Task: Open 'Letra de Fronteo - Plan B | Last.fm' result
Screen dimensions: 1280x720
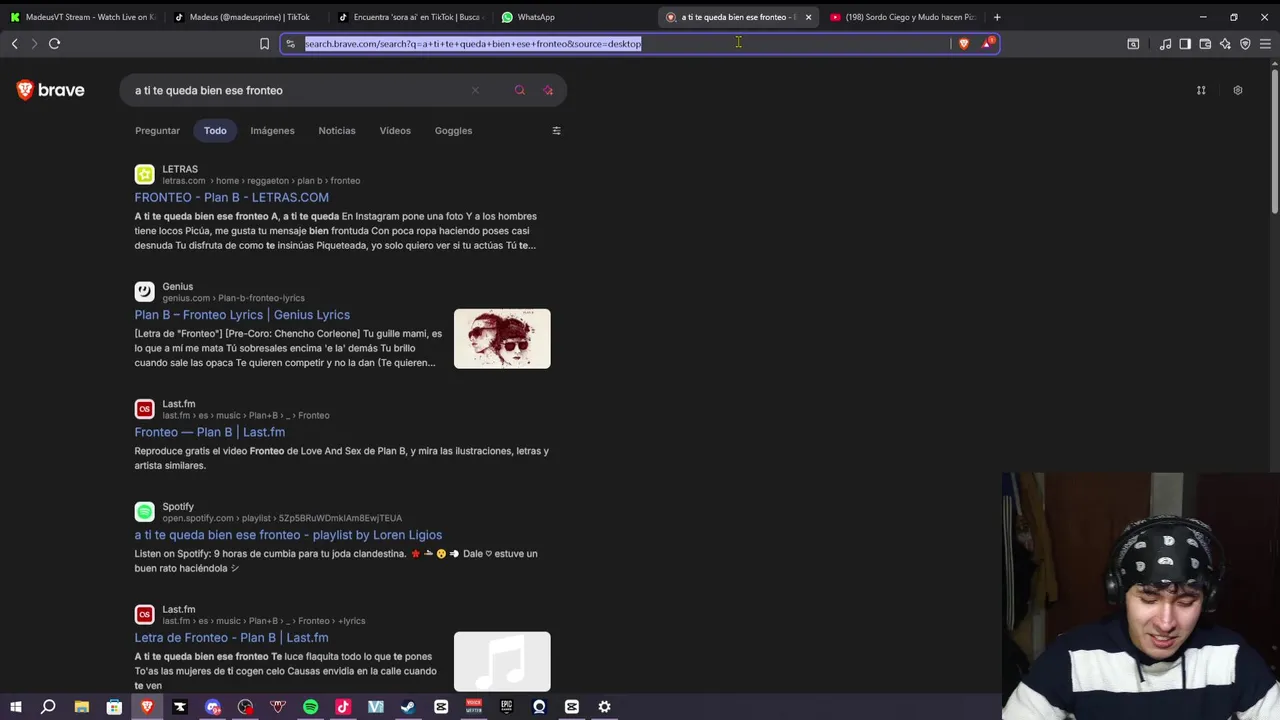Action: point(231,638)
